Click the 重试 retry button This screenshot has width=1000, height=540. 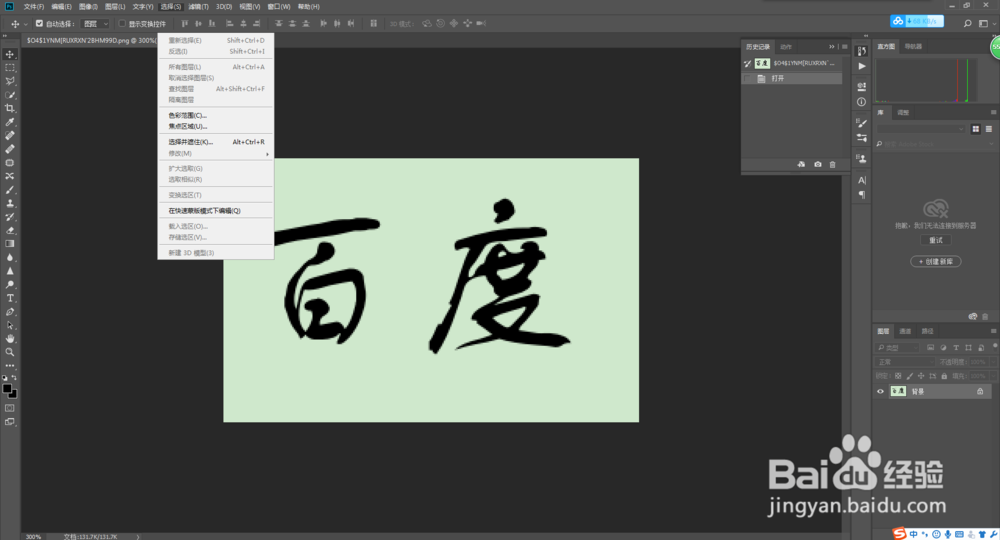(x=936, y=240)
